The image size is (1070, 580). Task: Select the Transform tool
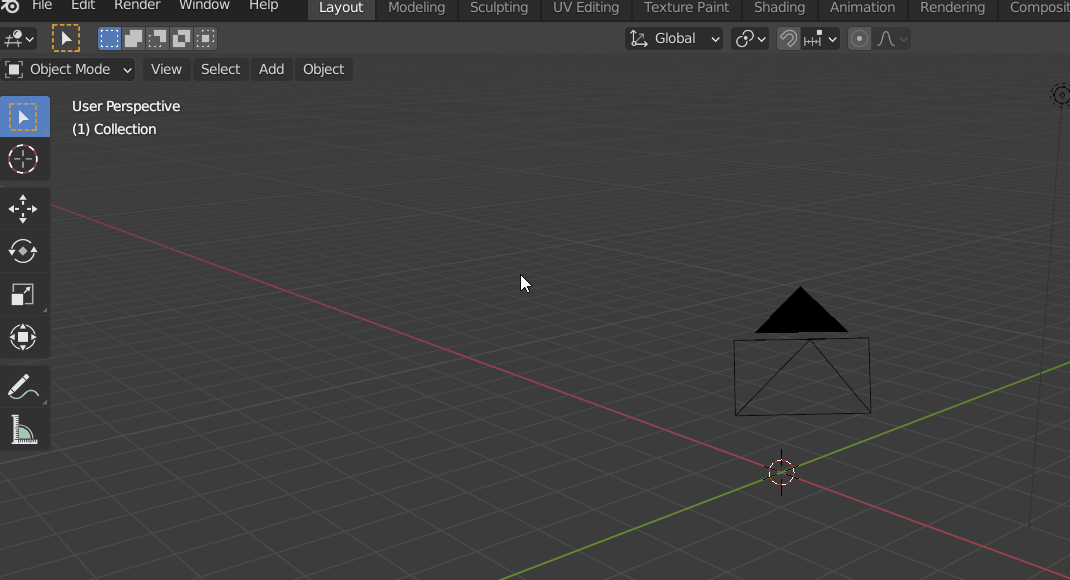pyautogui.click(x=23, y=337)
